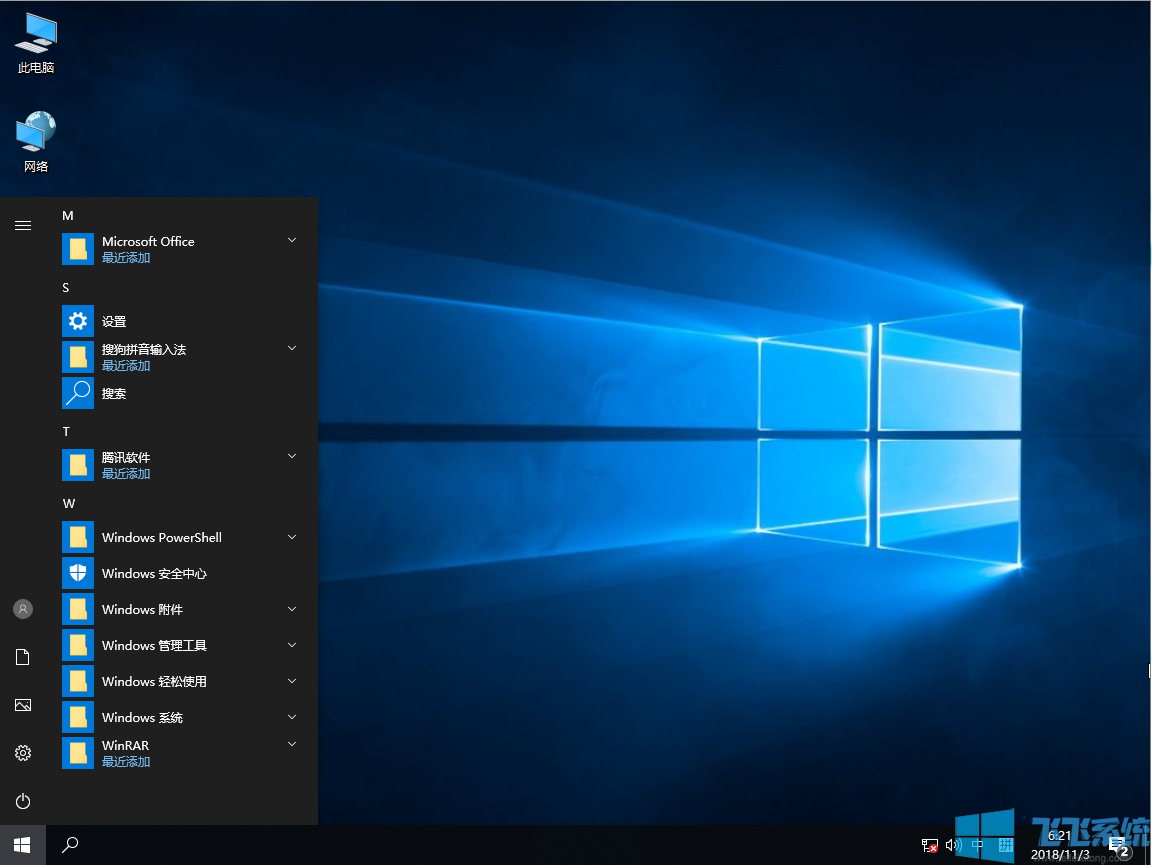Expand the 腾讯软件 group
Image resolution: width=1152 pixels, height=865 pixels.
291,455
